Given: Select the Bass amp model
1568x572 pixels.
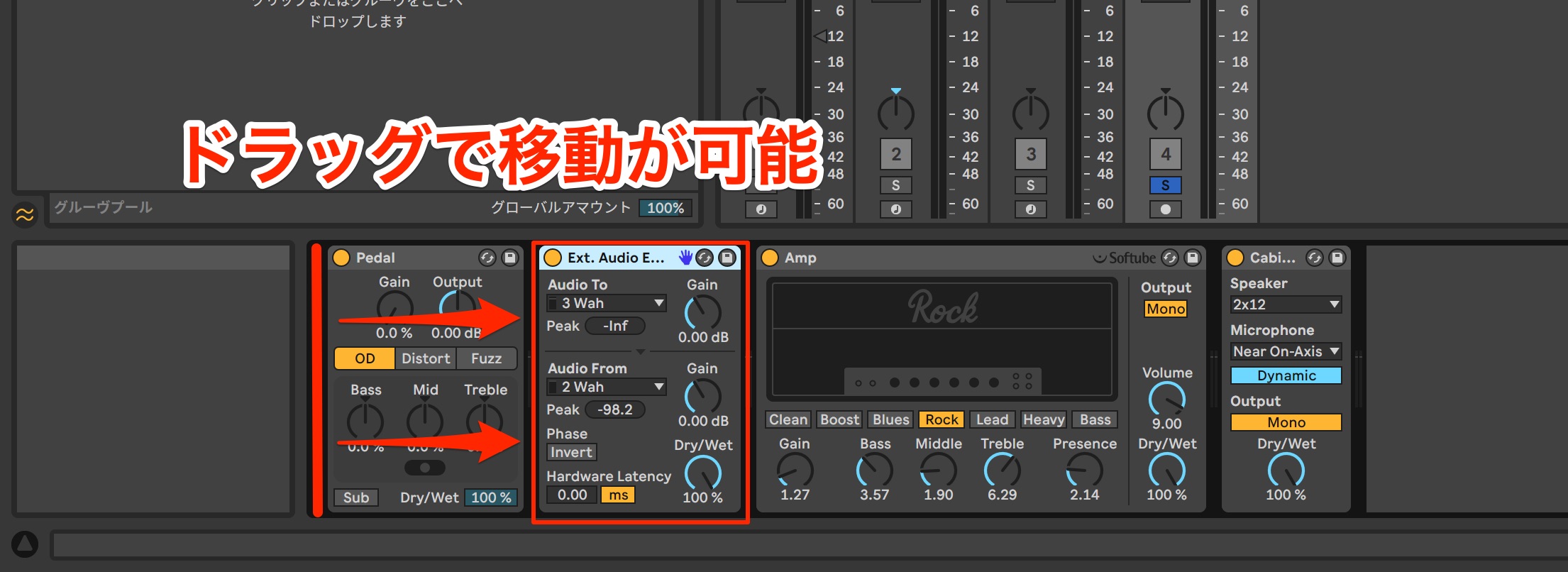Looking at the screenshot, I should [1095, 419].
